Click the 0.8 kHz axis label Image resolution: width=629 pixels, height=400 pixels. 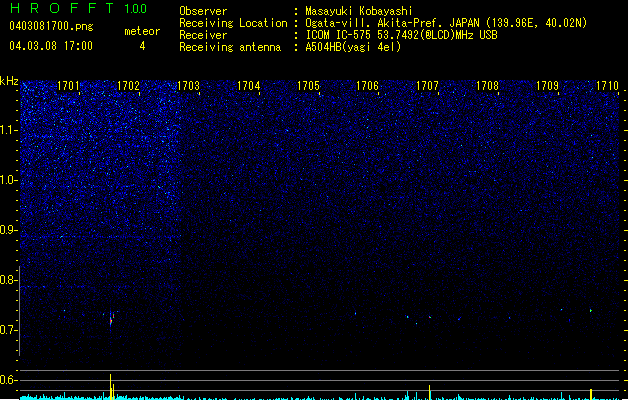click(x=9, y=280)
